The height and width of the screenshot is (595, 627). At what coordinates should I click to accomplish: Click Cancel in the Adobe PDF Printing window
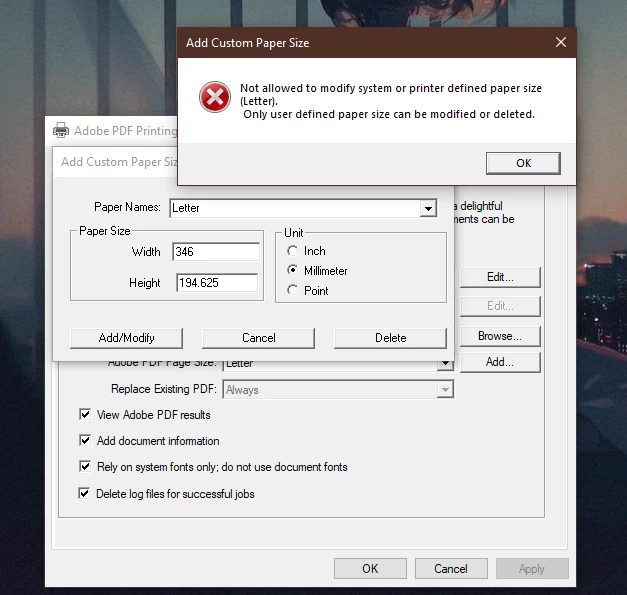pyautogui.click(x=451, y=569)
